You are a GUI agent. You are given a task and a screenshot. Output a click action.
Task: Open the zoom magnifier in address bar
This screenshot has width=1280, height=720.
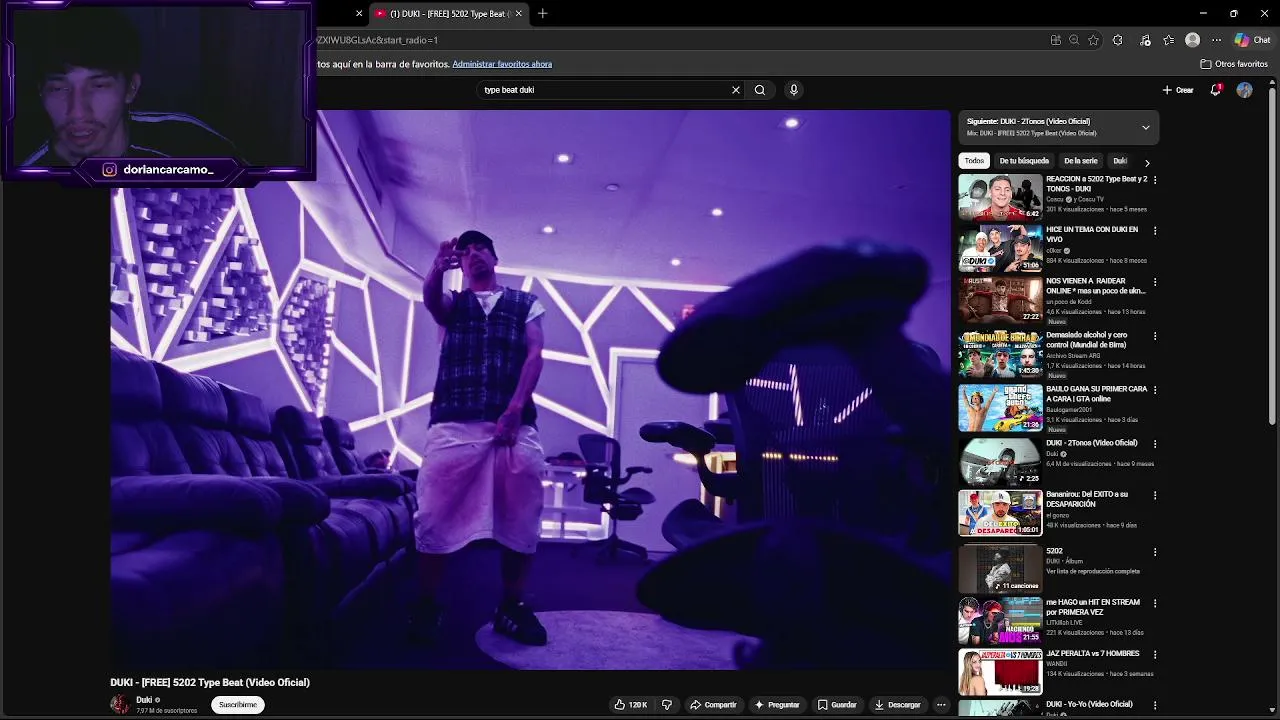tap(1074, 40)
